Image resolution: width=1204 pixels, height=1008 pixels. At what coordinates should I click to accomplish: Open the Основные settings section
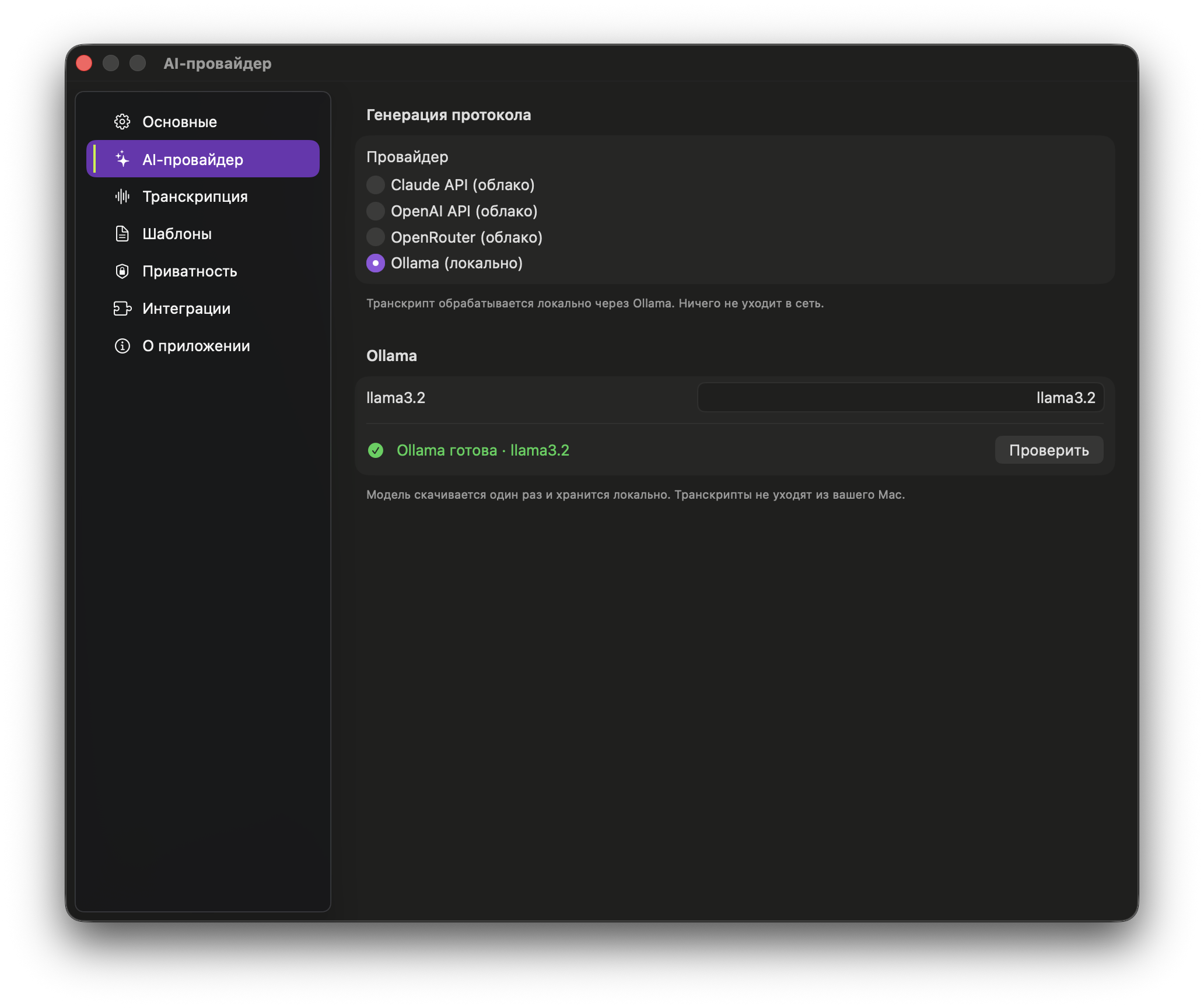coord(203,122)
